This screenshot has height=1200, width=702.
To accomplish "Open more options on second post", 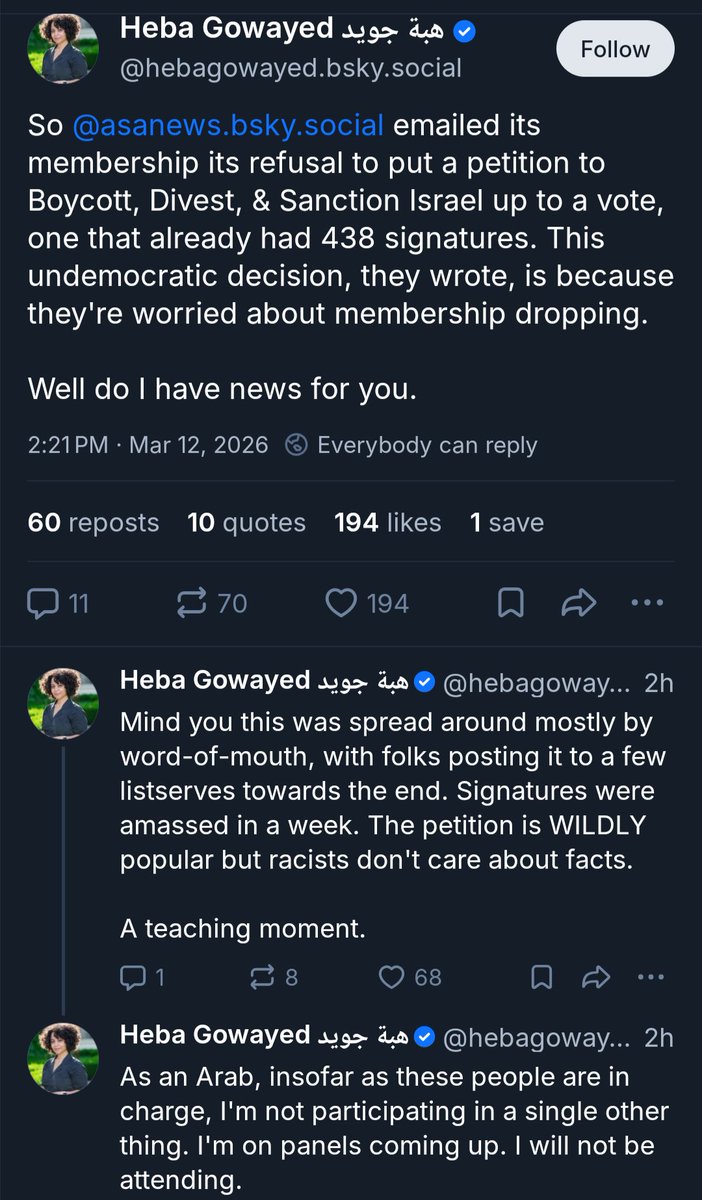I will click(x=650, y=976).
